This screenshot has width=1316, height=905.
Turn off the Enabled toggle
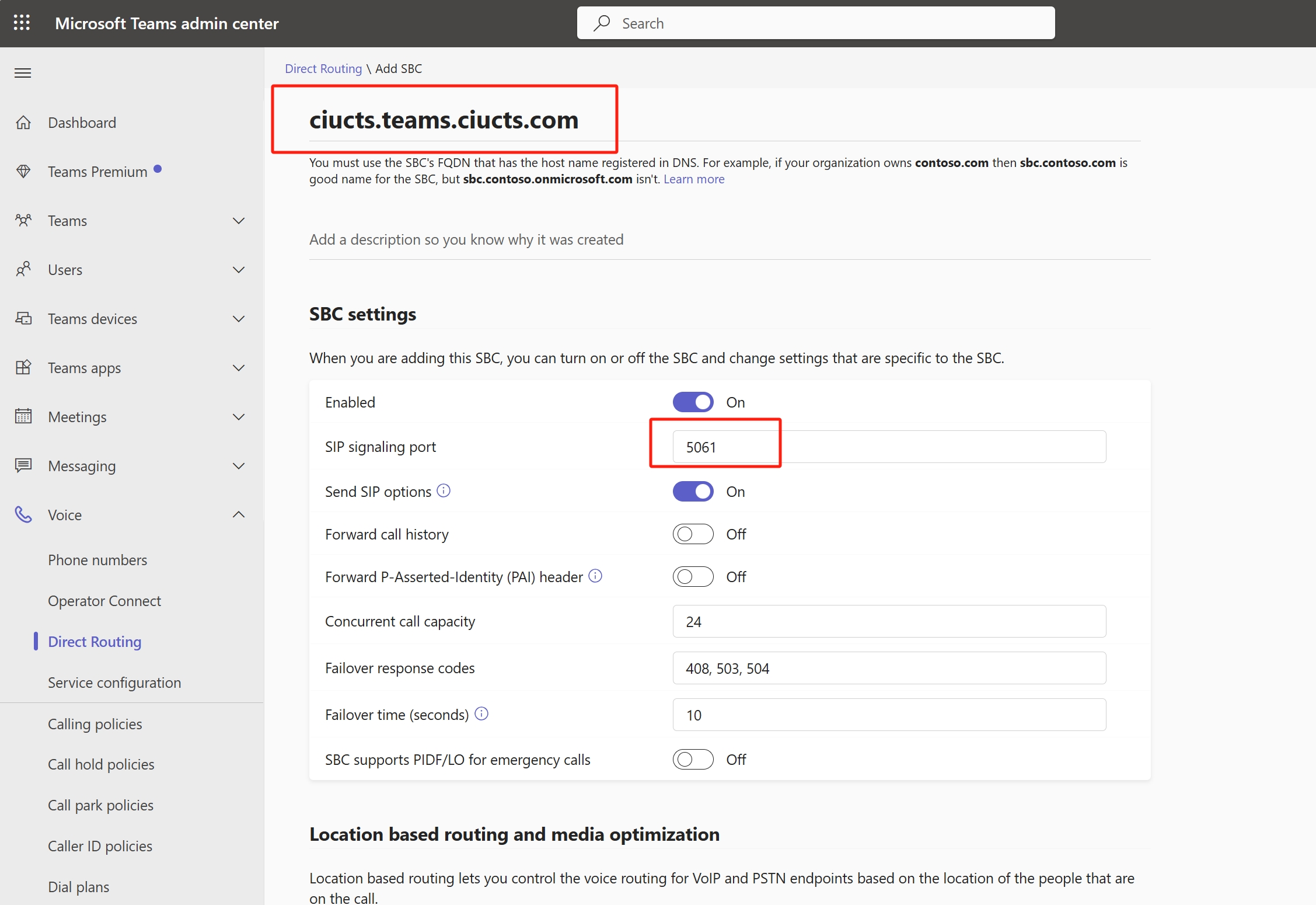[x=693, y=402]
